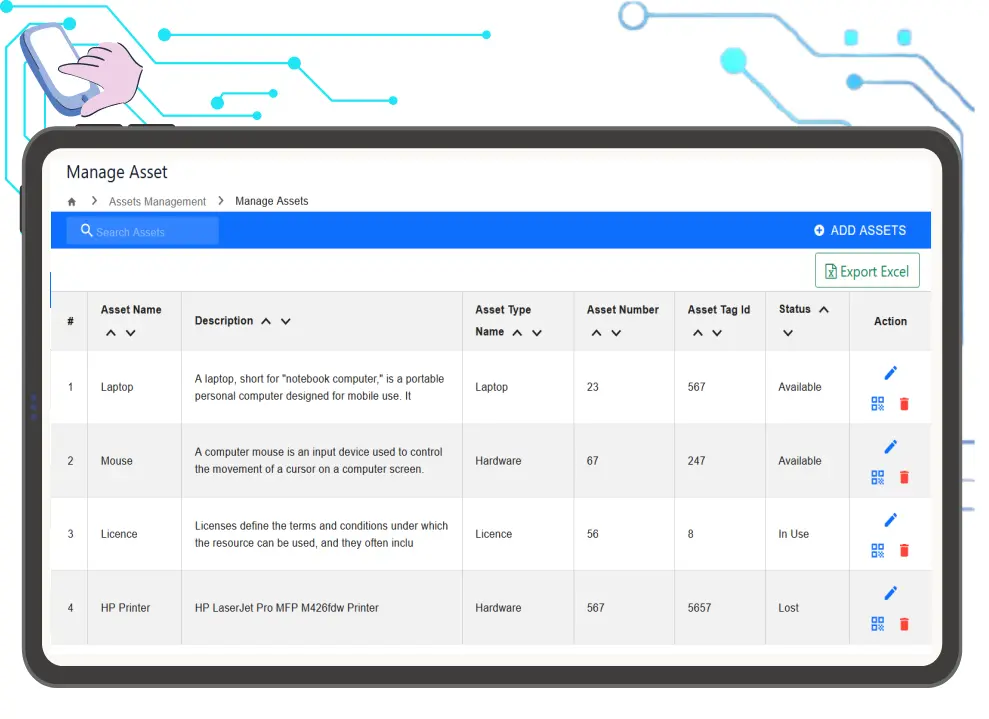
Task: Click the Available status in Laptop row
Action: (800, 387)
